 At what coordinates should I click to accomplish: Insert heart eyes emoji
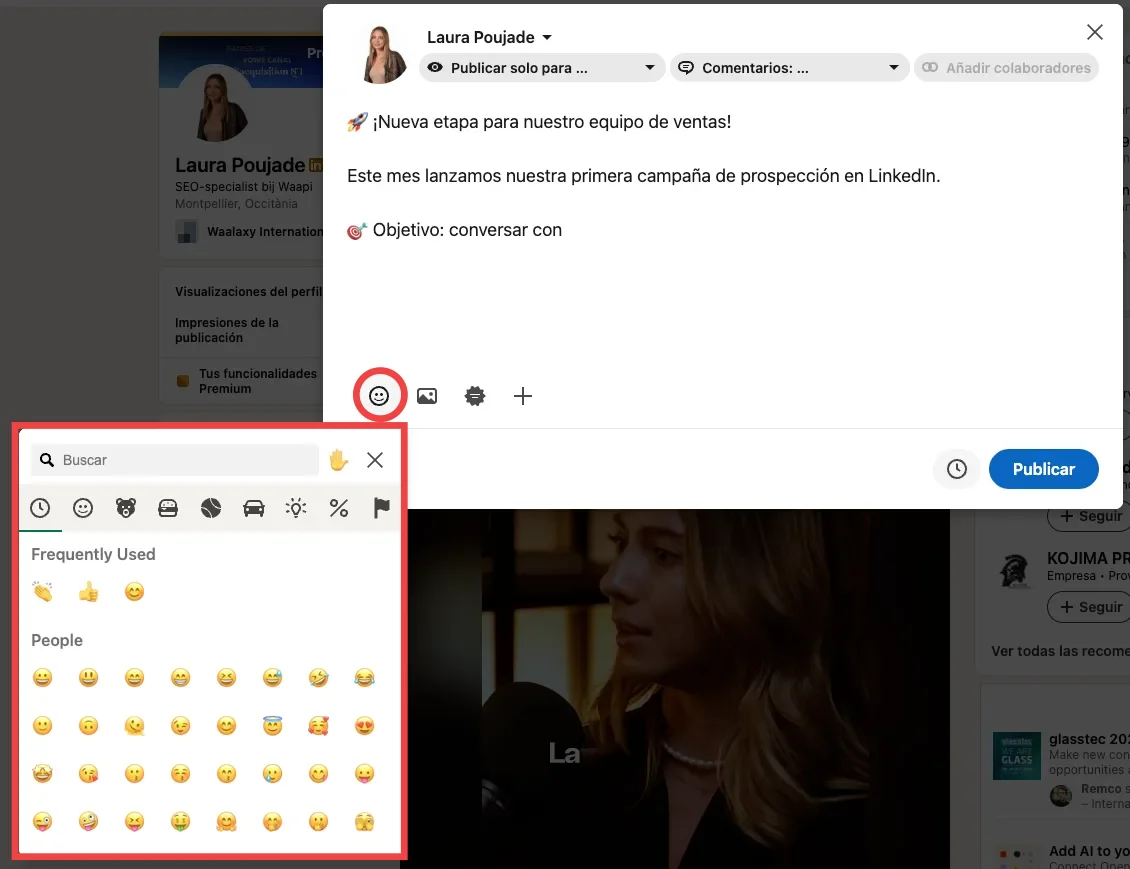(365, 726)
